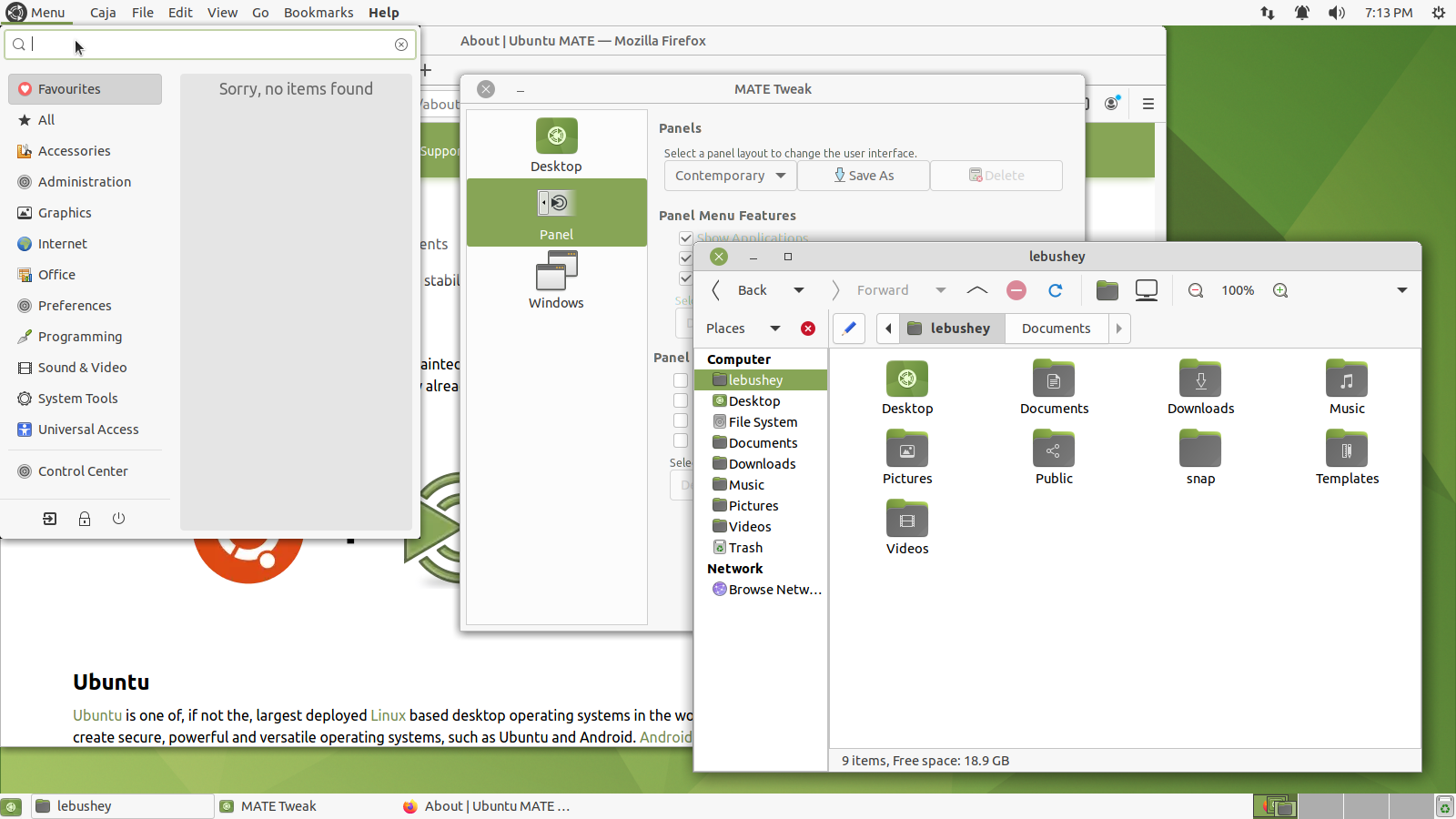
Task: Click the Reload icon in Caja toolbar
Action: pyautogui.click(x=1056, y=290)
